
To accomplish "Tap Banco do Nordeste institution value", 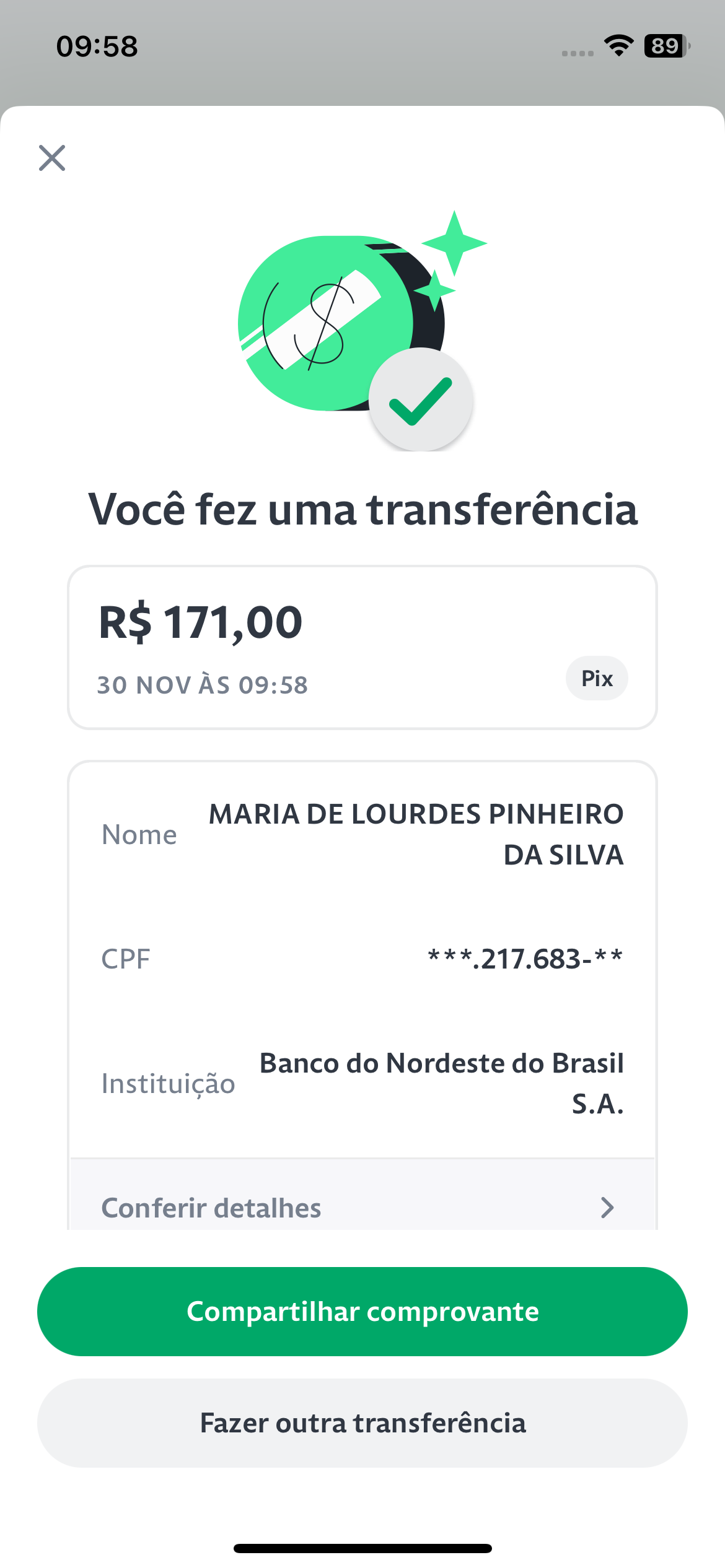I will pos(441,1083).
